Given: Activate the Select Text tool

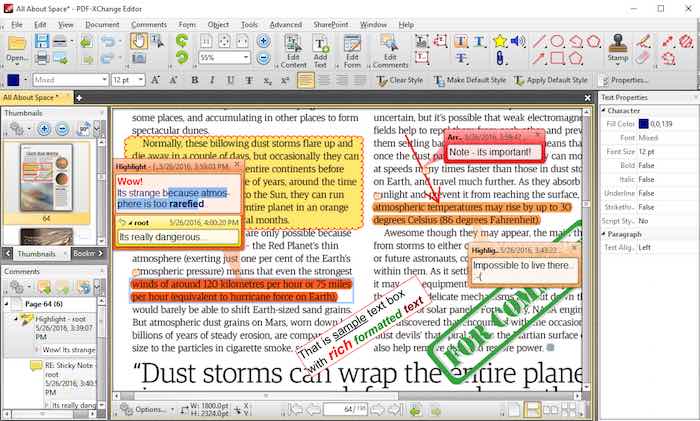Looking at the screenshot, I should (157, 41).
